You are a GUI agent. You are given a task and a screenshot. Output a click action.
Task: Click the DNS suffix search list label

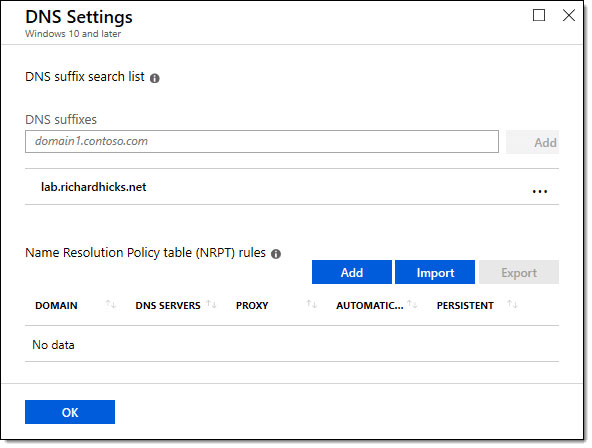pos(85,77)
